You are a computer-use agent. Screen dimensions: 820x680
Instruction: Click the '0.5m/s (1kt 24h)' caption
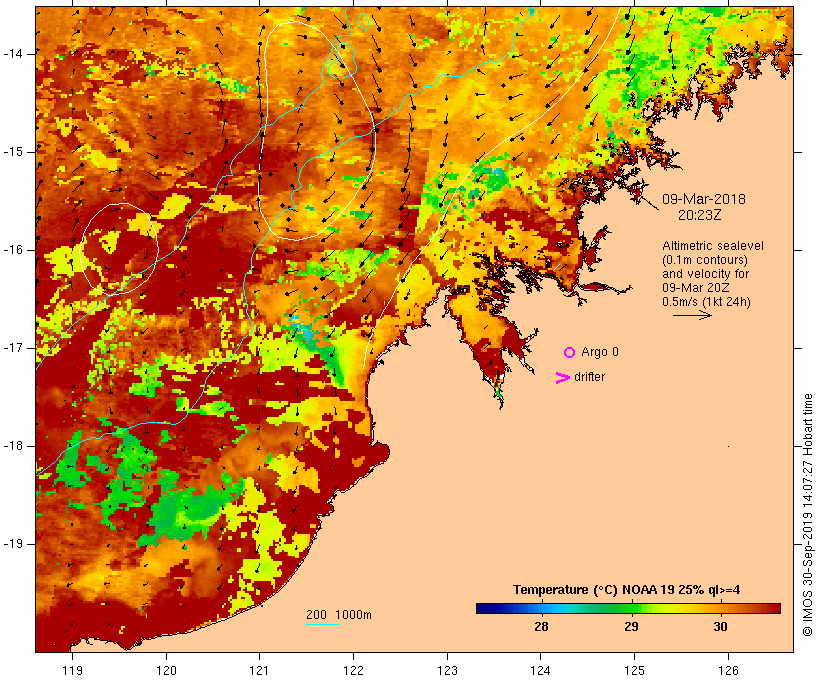pos(706,302)
